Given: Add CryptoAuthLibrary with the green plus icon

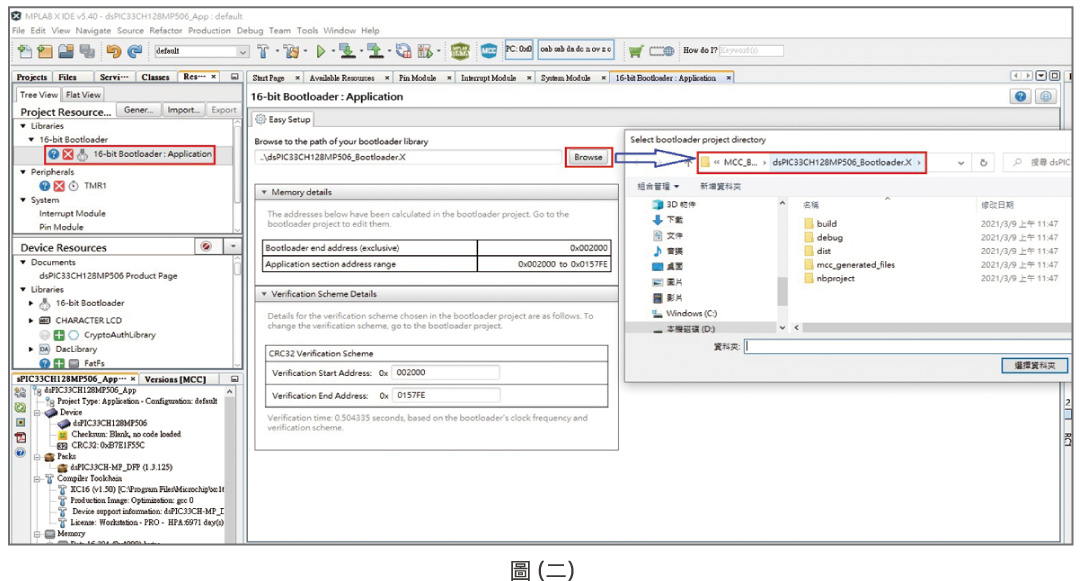Looking at the screenshot, I should [59, 335].
